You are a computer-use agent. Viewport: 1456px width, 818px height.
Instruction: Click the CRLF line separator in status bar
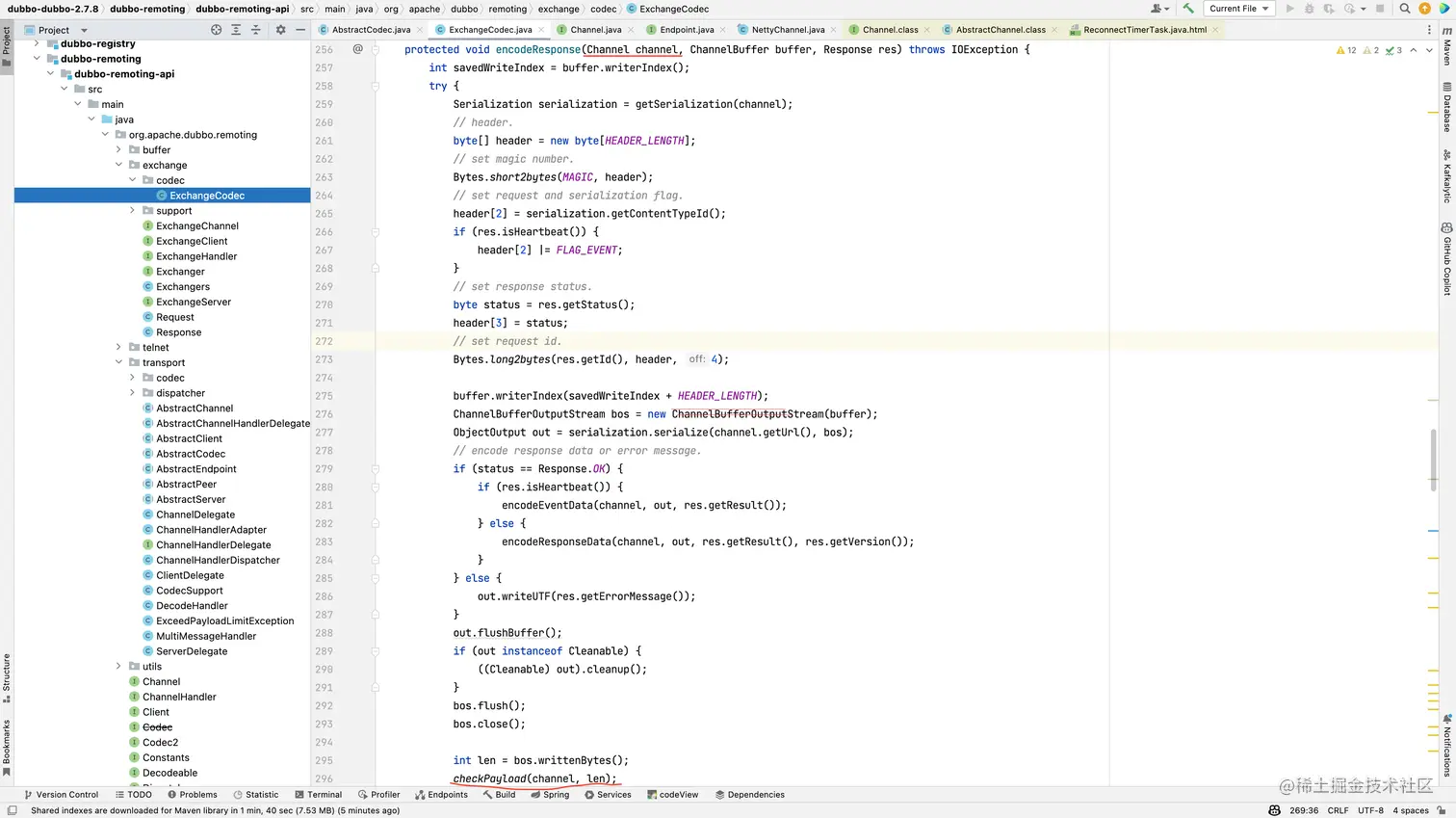(1338, 810)
